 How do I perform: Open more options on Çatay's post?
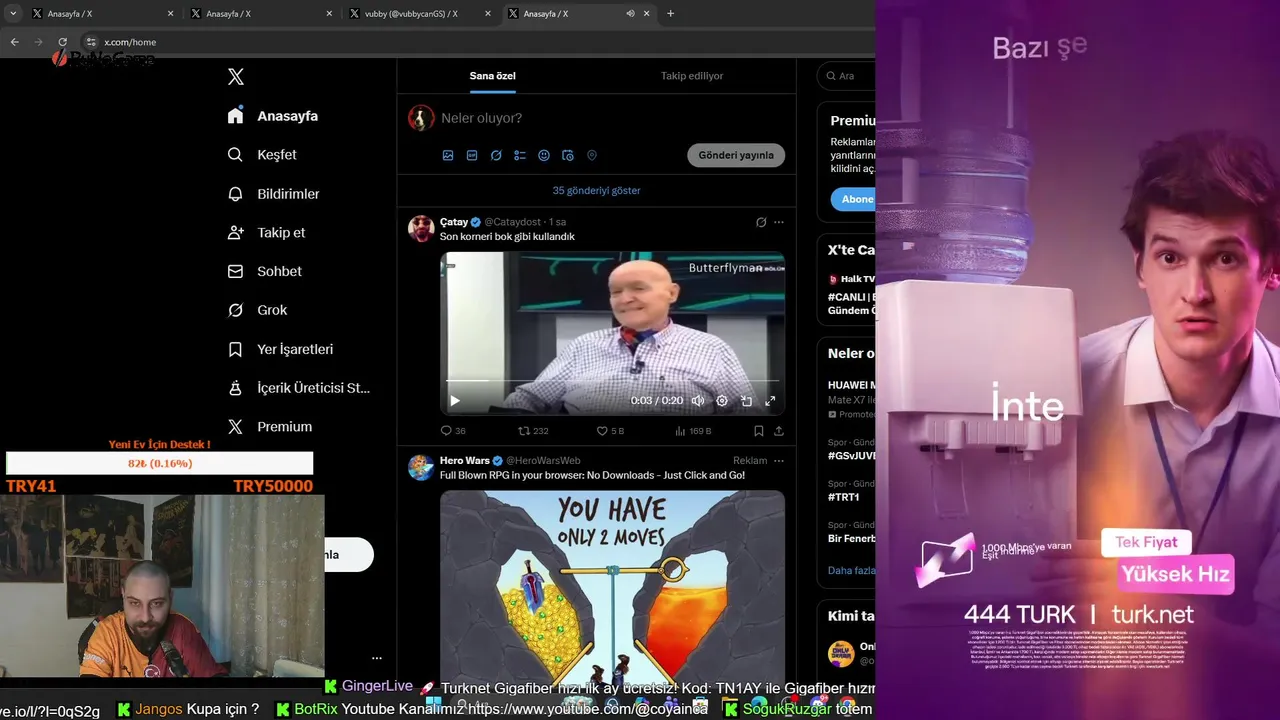point(779,222)
